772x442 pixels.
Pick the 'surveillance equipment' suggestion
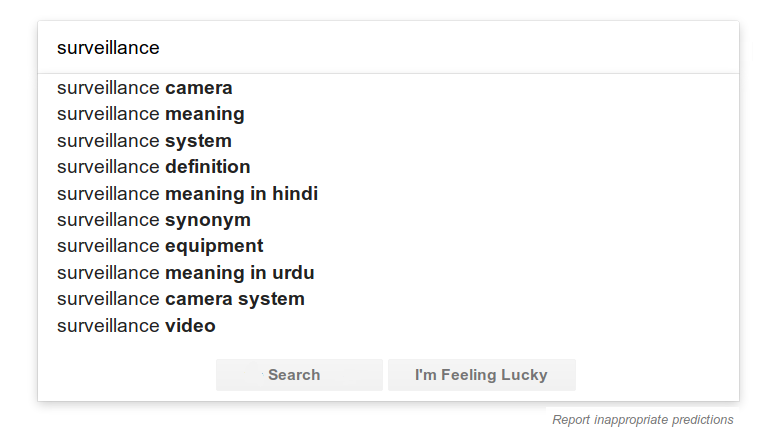coord(160,246)
